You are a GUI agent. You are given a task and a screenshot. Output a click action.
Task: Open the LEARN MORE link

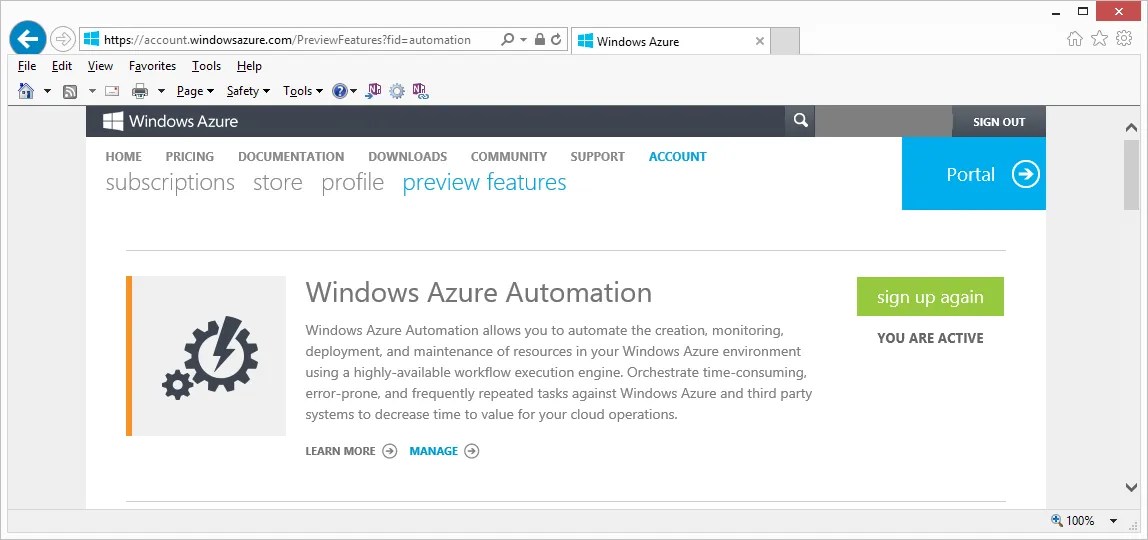(x=351, y=451)
